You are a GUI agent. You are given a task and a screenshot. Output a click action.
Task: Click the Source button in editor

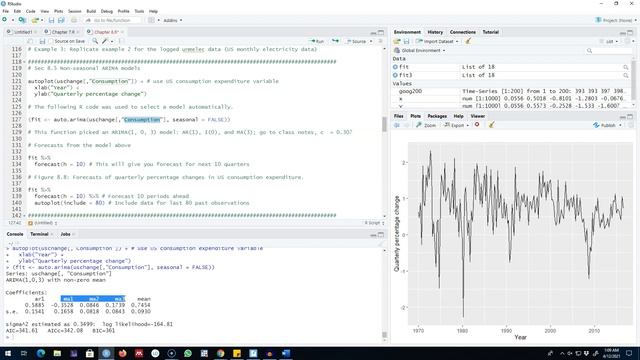click(356, 41)
